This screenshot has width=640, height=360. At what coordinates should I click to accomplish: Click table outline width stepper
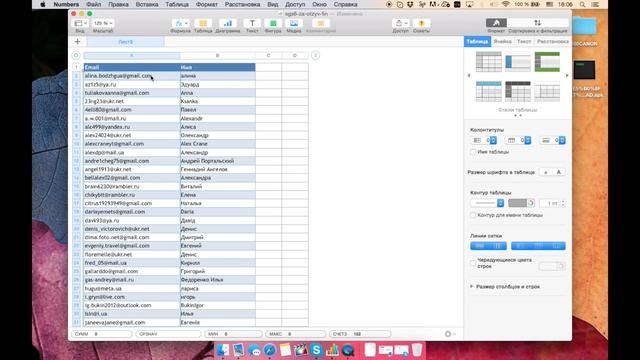coord(563,203)
